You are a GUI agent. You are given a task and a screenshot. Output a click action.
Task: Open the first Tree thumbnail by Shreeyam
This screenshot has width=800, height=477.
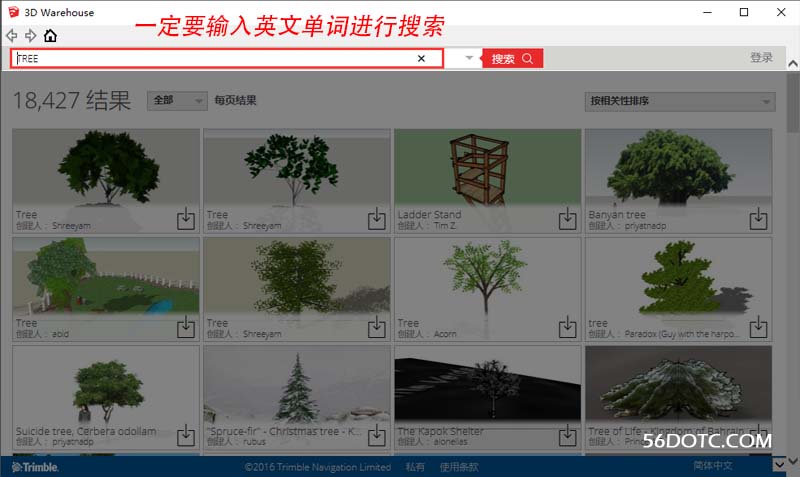[106, 167]
